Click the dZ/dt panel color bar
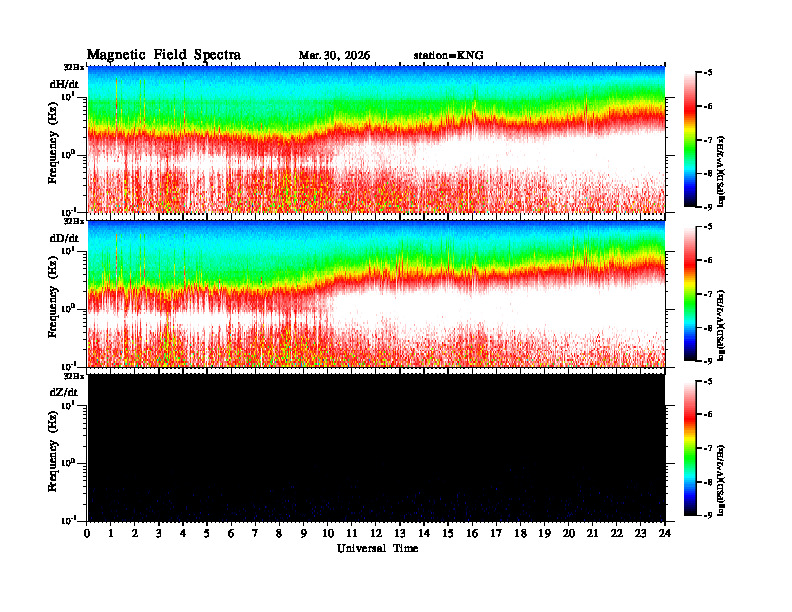Screen dimensions: 792x612 coord(690,448)
